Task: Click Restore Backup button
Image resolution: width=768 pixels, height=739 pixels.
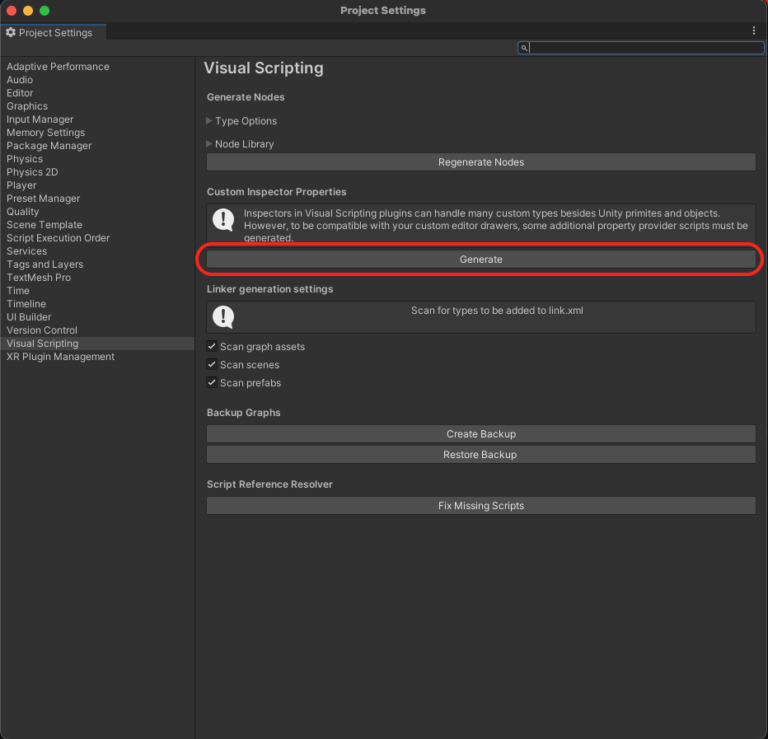Action: [481, 455]
